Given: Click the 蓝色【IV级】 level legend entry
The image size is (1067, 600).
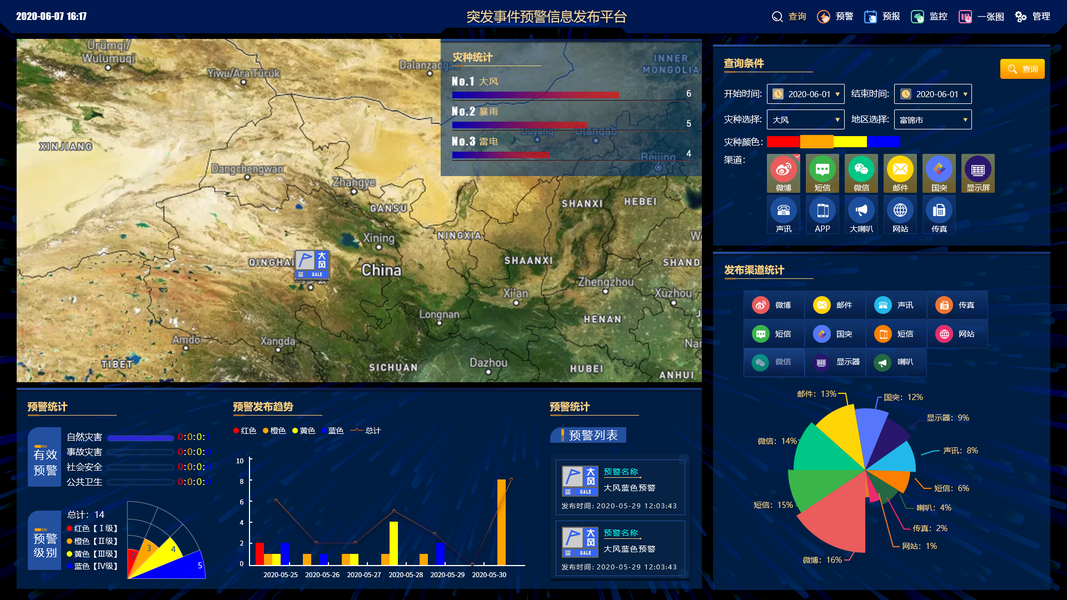Looking at the screenshot, I should point(93,566).
